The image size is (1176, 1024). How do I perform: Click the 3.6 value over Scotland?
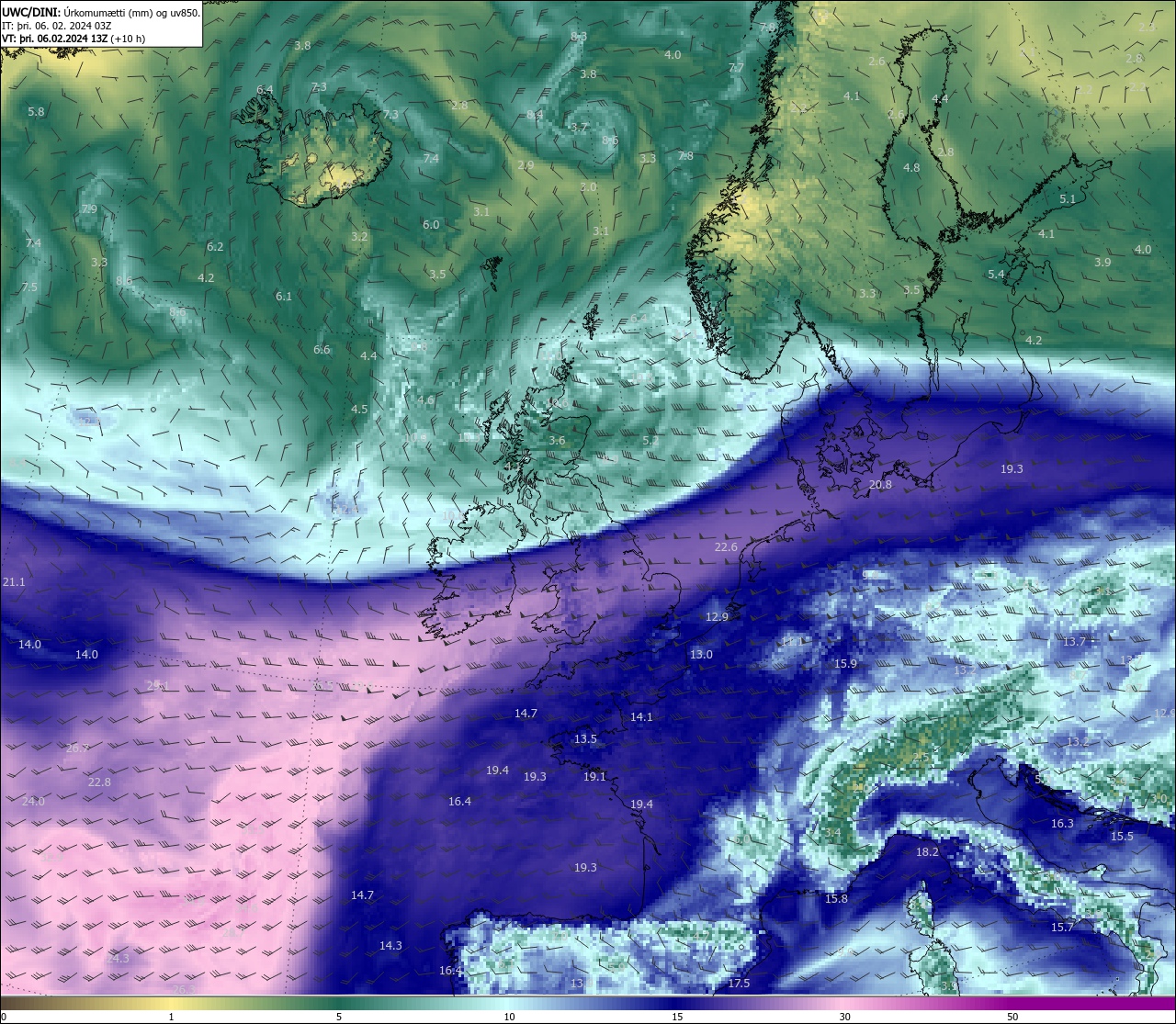pos(557,440)
